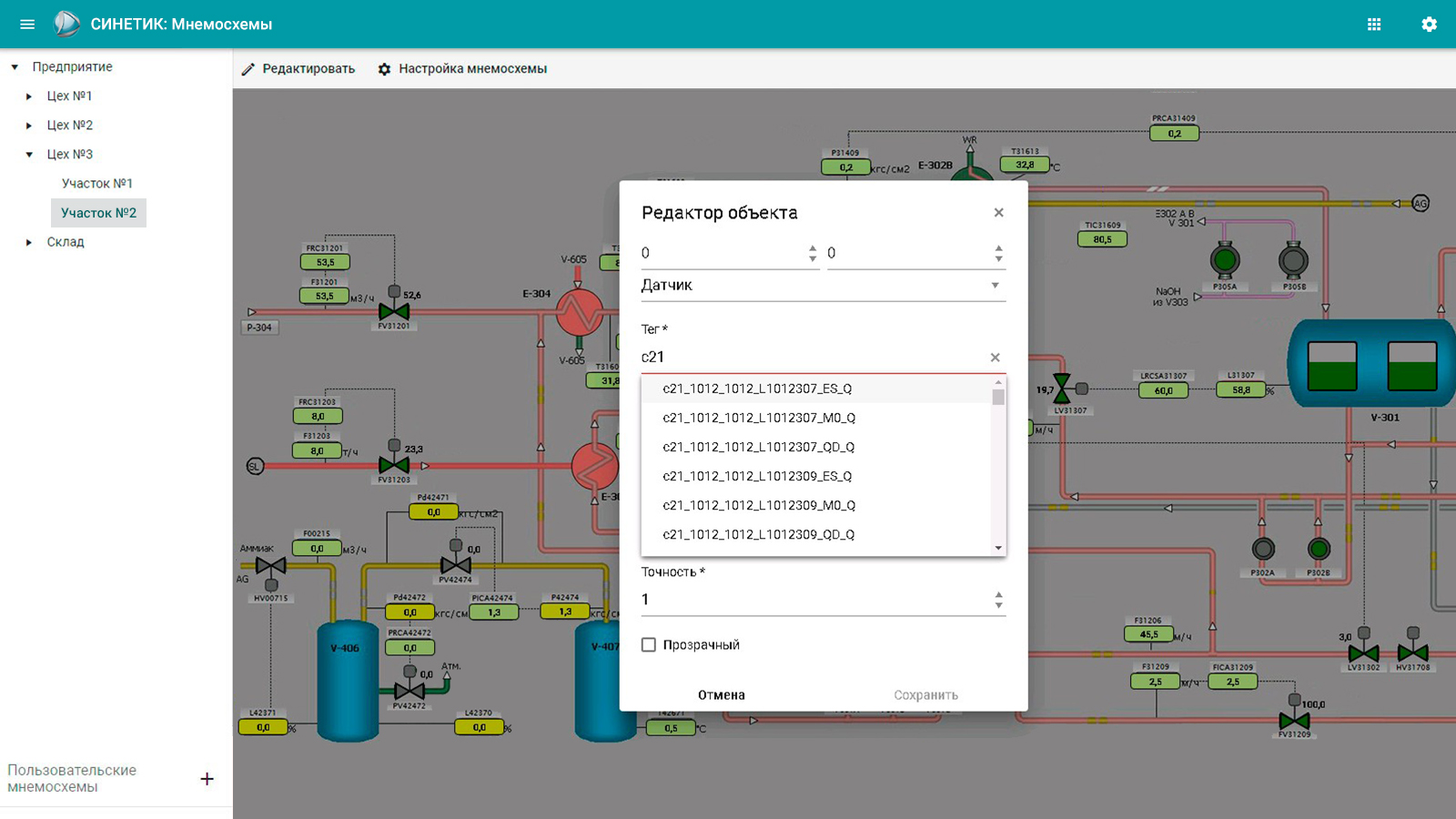The width and height of the screenshot is (1456, 819).
Task: Click the FV31209 valve symbol
Action: click(1294, 721)
